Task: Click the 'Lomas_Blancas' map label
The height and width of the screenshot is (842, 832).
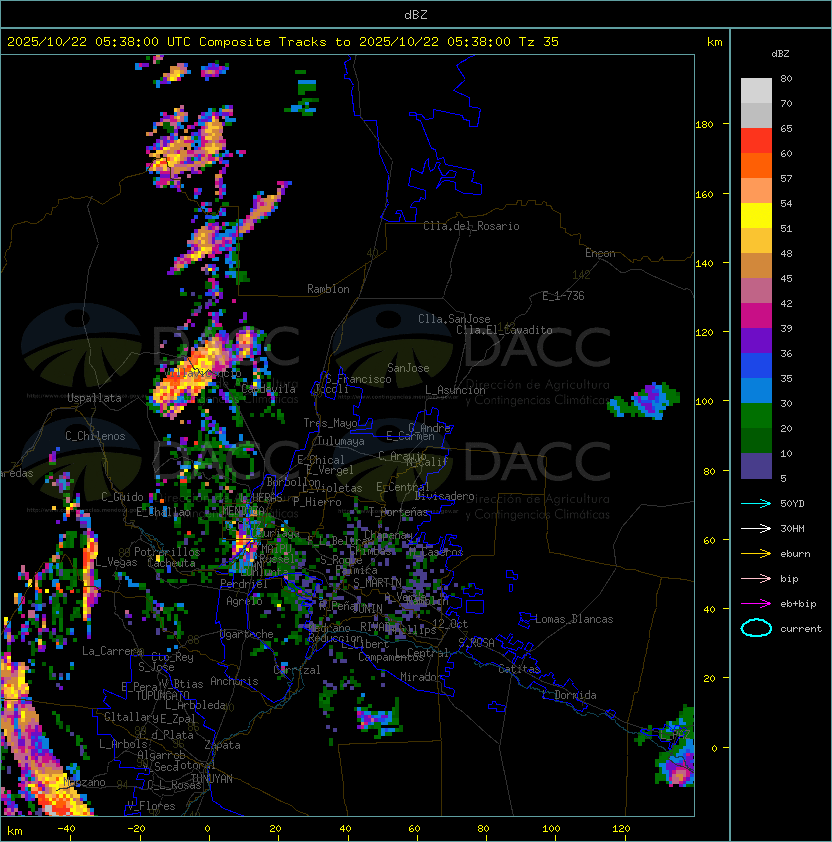Action: pyautogui.click(x=574, y=619)
